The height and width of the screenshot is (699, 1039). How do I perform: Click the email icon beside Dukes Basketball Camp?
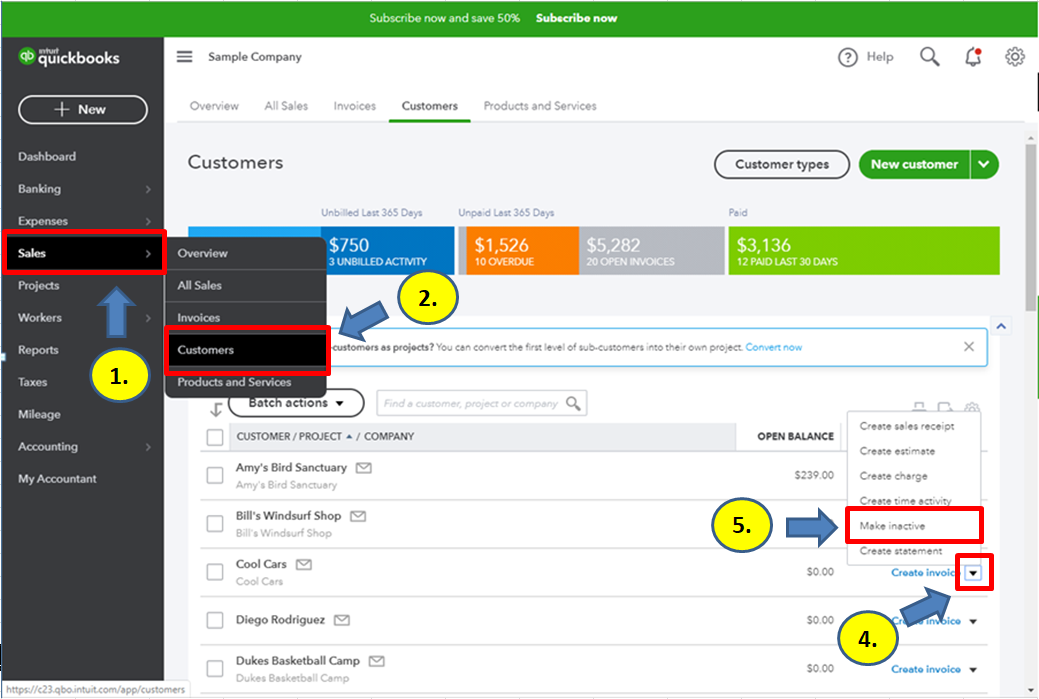click(376, 661)
